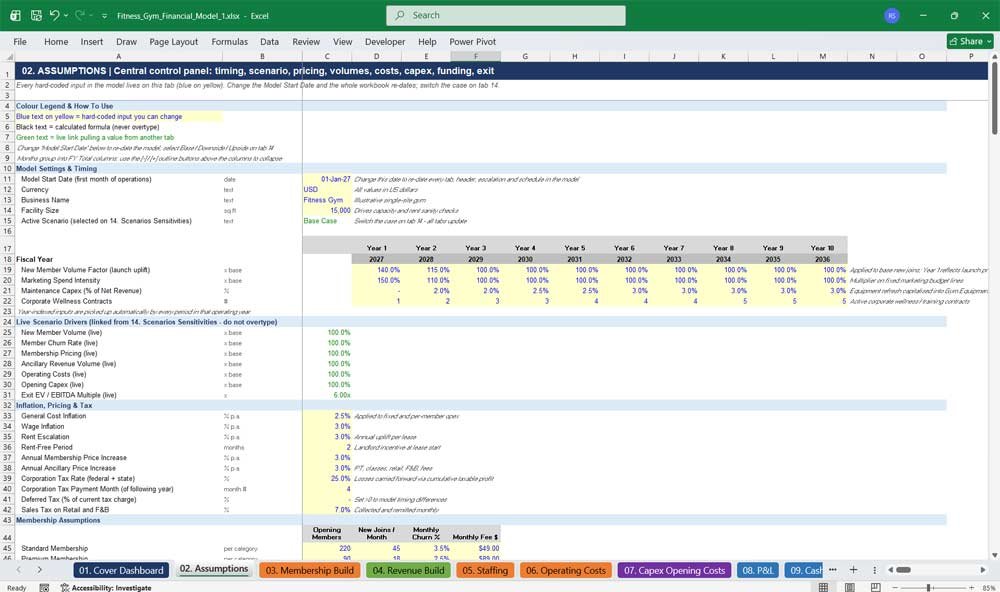Select row 11 header
The image size is (1000, 592).
(x=7, y=179)
